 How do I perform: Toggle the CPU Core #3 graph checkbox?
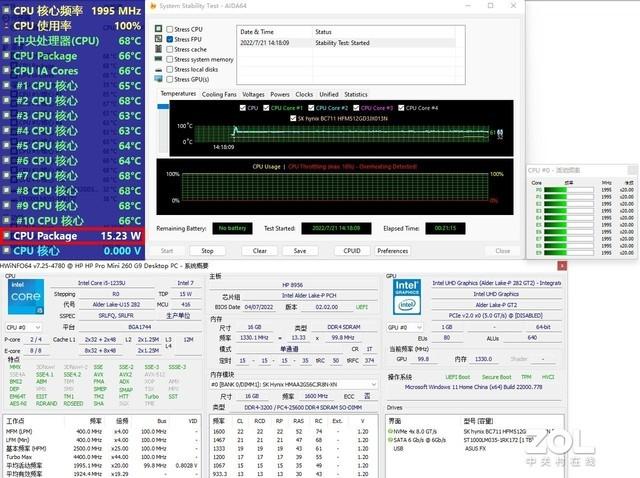tap(356, 108)
